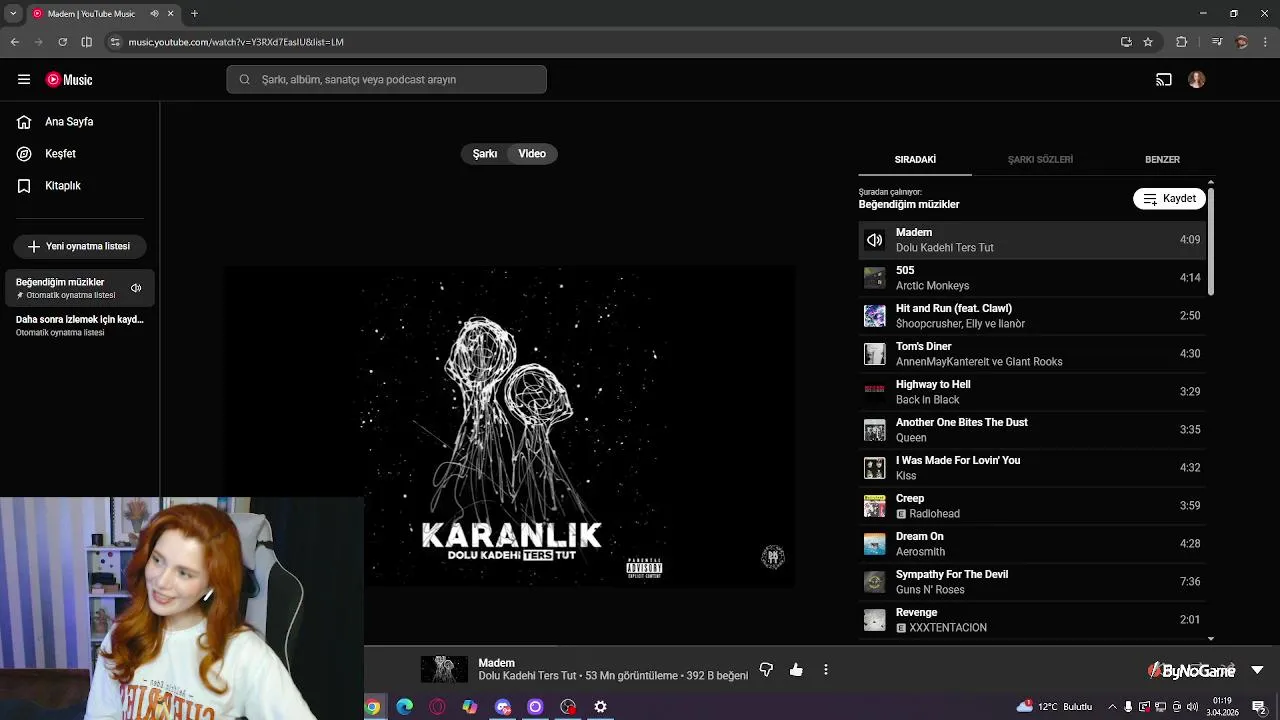Open the tab search dropdown in Chrome
Viewport: 1280px width, 720px height.
point(13,14)
